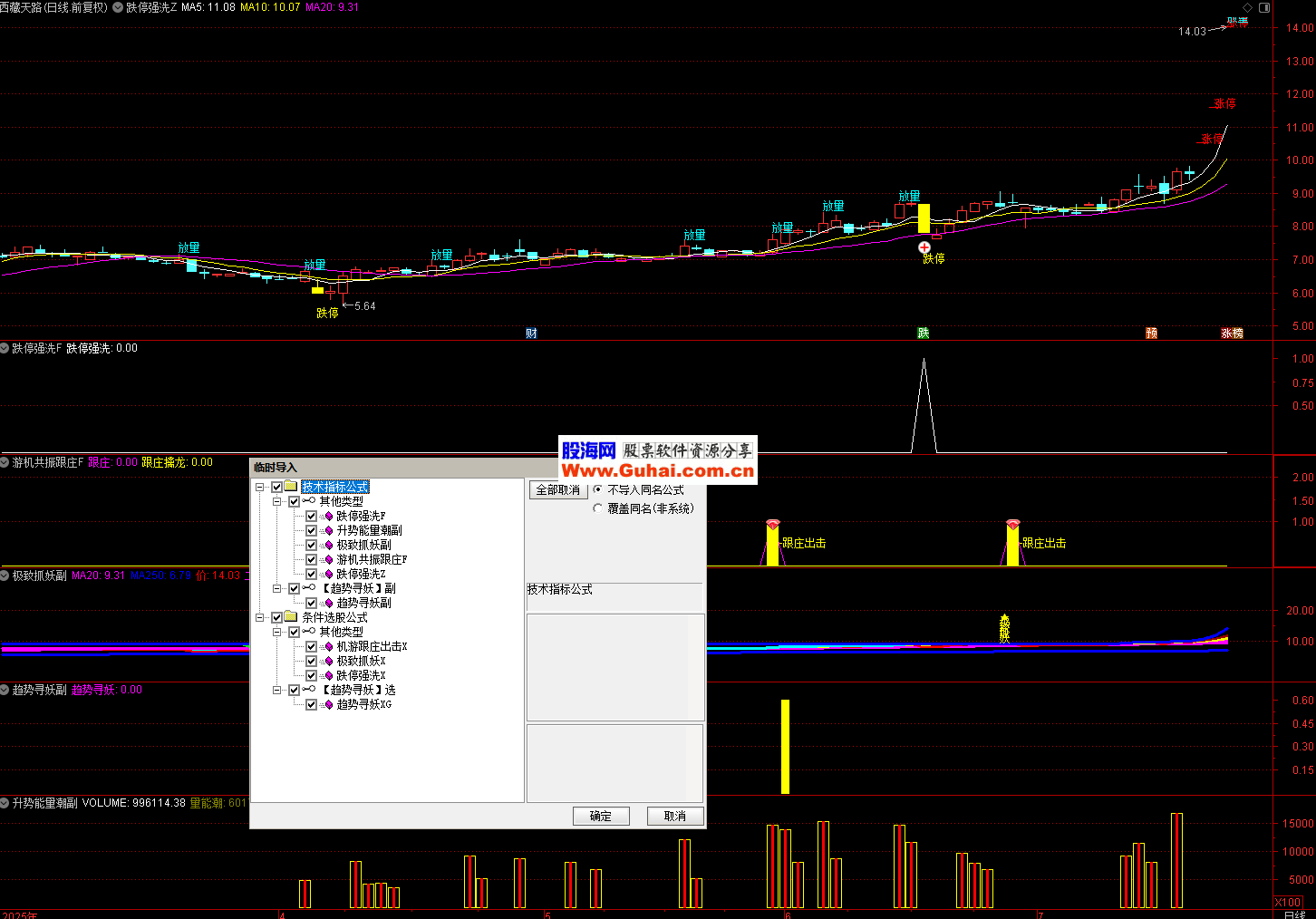The height and width of the screenshot is (919, 1316).
Task: Click the magenta cube icon beside 机游跟庄出击X
Action: pyautogui.click(x=328, y=646)
